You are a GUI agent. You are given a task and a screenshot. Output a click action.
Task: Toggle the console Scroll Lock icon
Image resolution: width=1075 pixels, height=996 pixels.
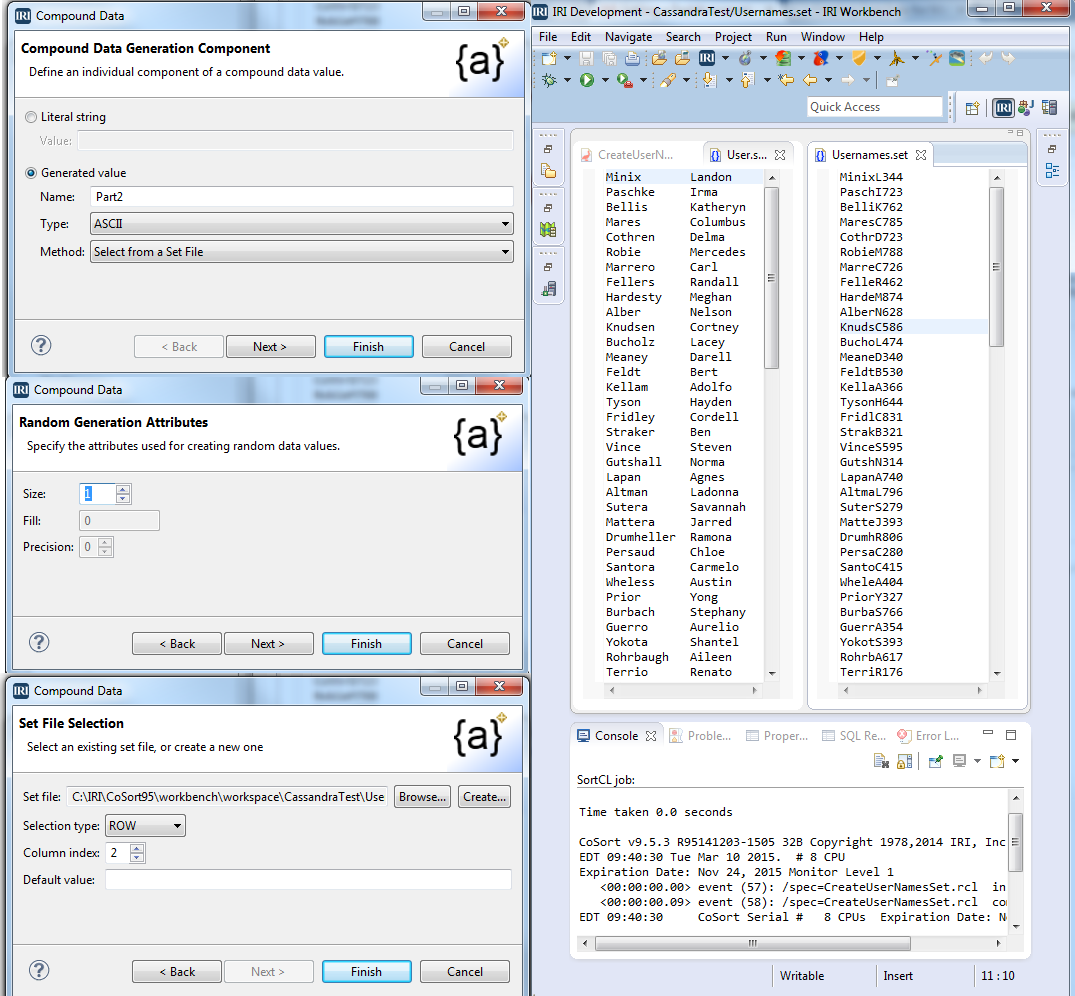click(x=905, y=761)
